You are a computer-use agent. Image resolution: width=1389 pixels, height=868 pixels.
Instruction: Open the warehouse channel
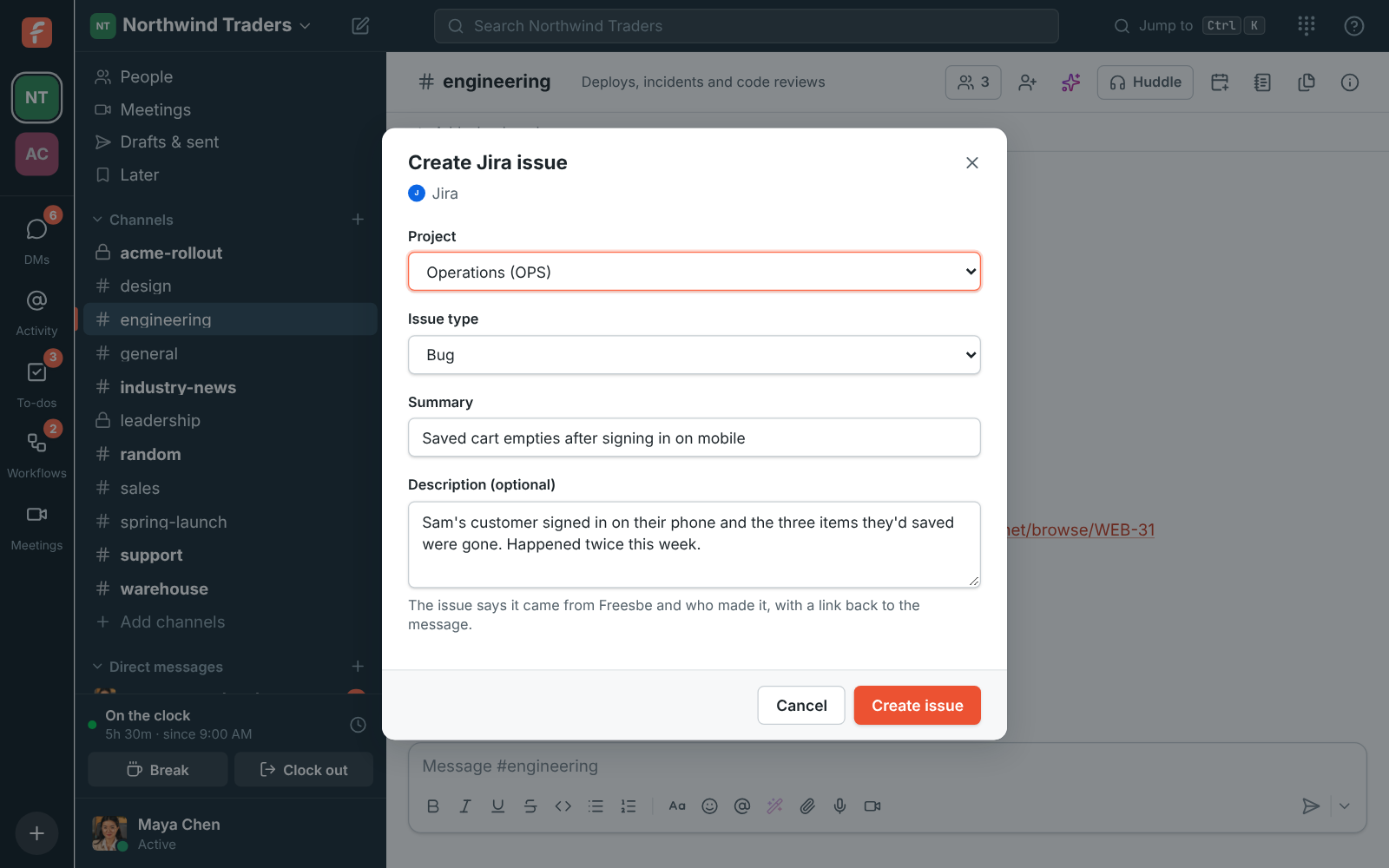click(230, 589)
